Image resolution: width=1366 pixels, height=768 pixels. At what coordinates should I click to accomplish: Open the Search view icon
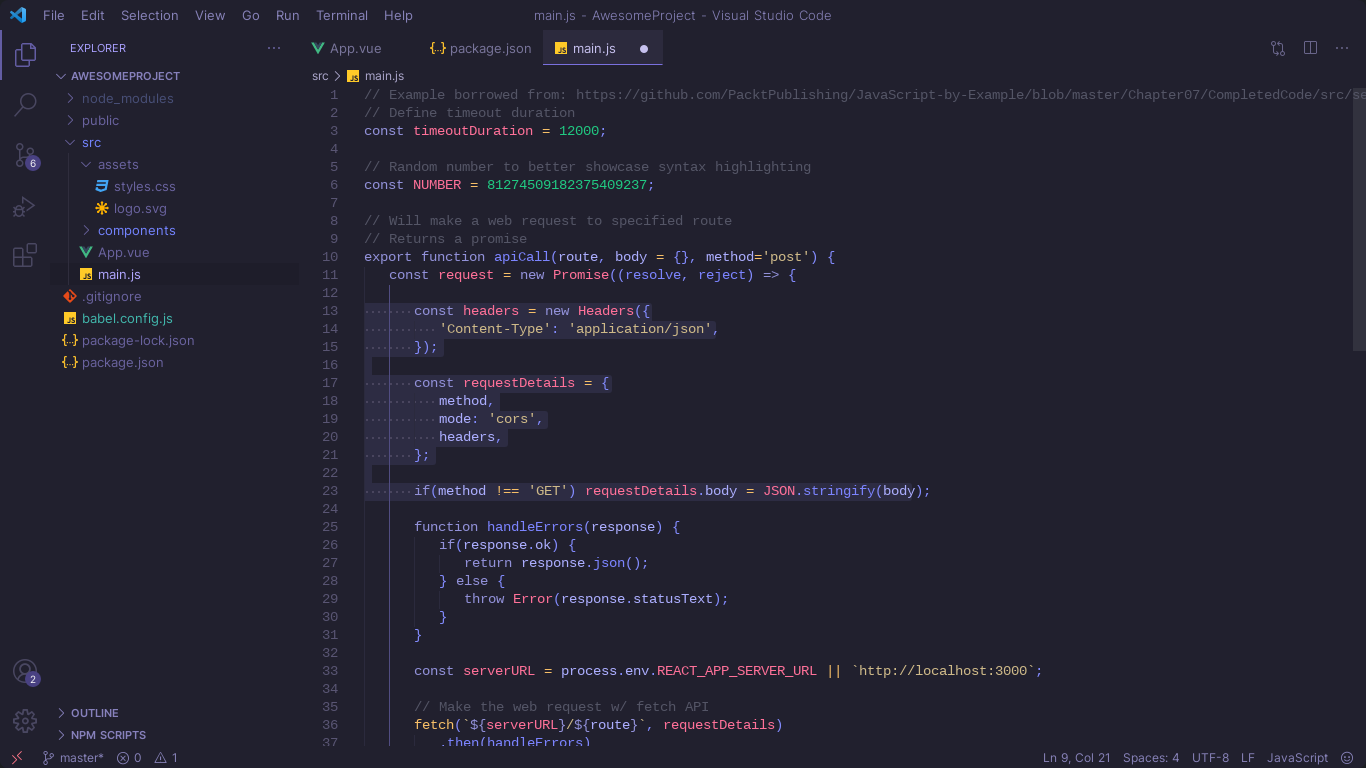point(25,104)
